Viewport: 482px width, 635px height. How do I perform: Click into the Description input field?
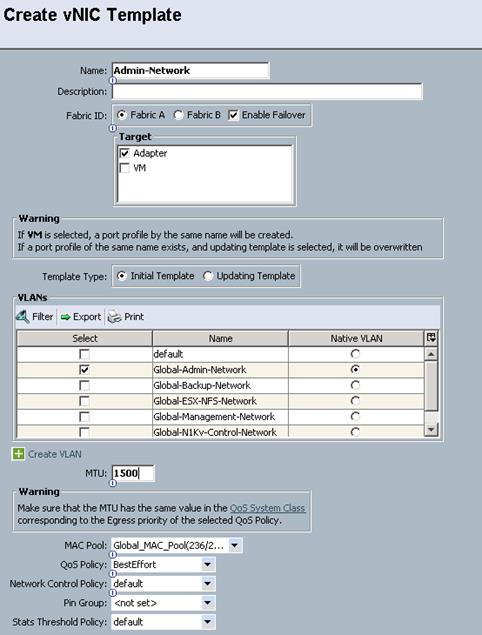click(267, 92)
